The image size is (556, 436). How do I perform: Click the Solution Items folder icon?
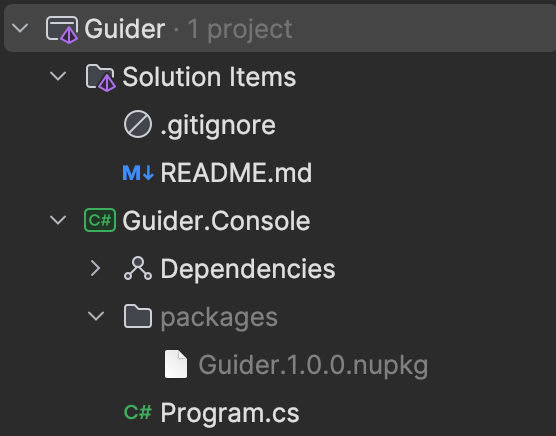[100, 78]
